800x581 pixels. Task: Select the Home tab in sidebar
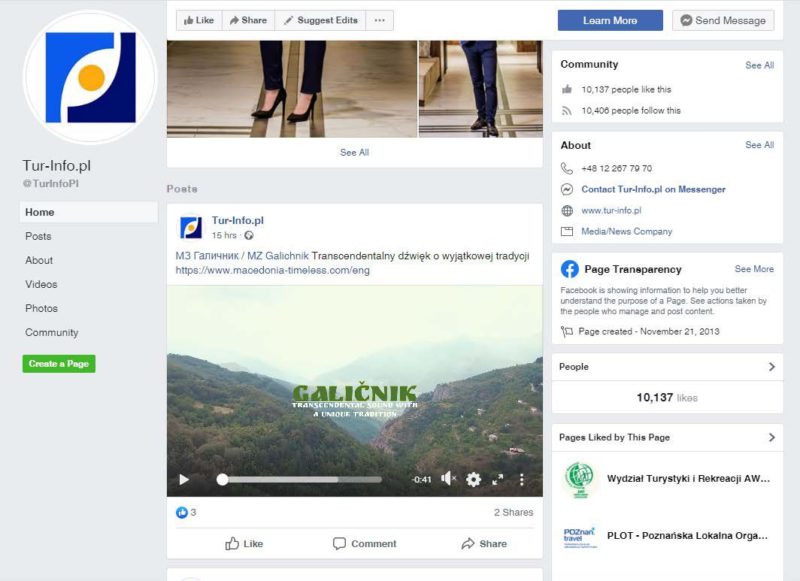(x=89, y=212)
